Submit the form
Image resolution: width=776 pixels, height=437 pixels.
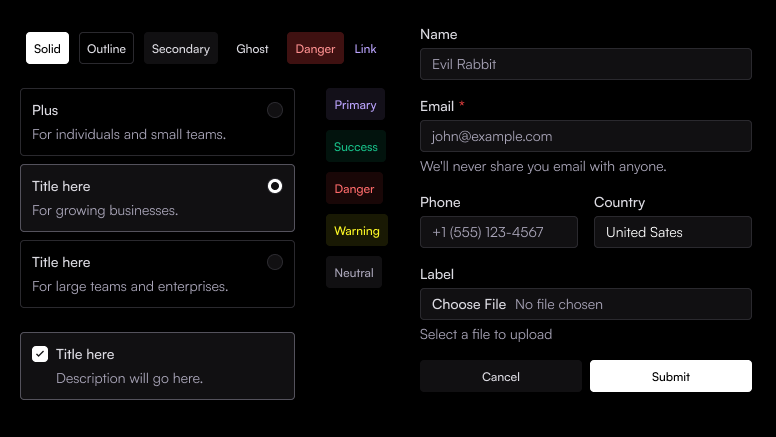point(671,376)
